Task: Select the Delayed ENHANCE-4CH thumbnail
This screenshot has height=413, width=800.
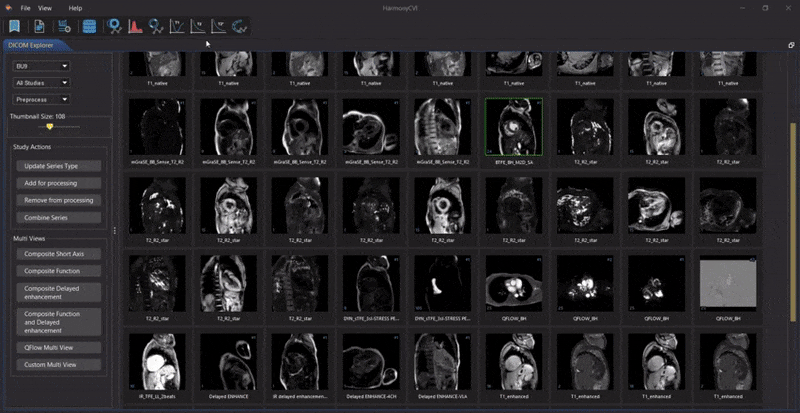Action: tap(371, 362)
